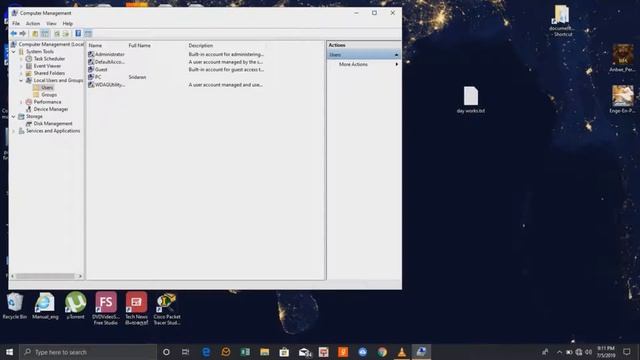
Task: Toggle the Show/Hide Console Tree icon
Action: pyautogui.click(x=45, y=33)
